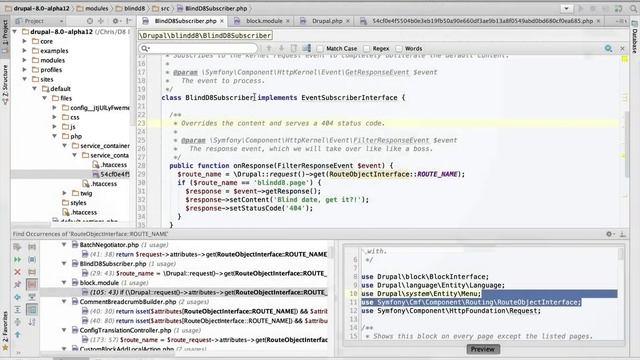Click src breadcrumb in navigation bar
640x360 pixels.
tap(160, 8)
